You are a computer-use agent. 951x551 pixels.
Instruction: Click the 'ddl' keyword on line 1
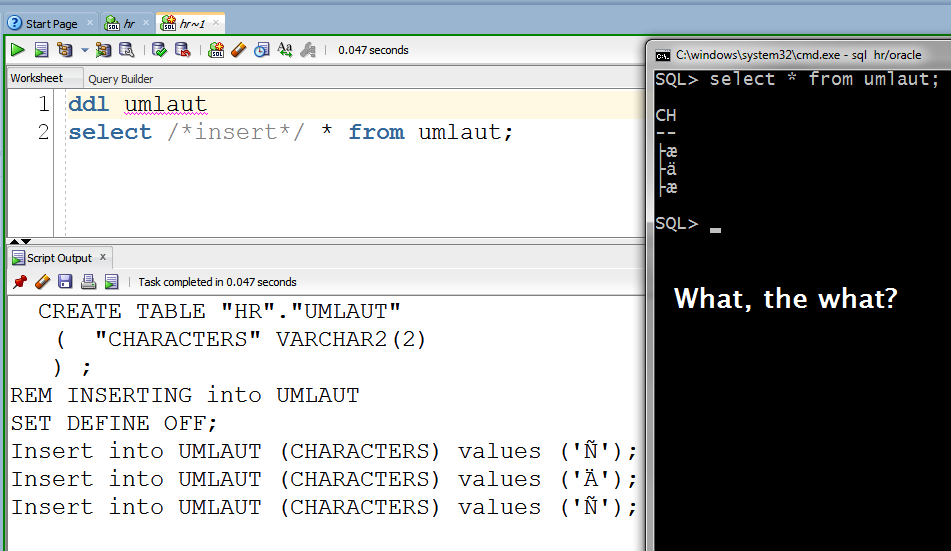coord(89,104)
